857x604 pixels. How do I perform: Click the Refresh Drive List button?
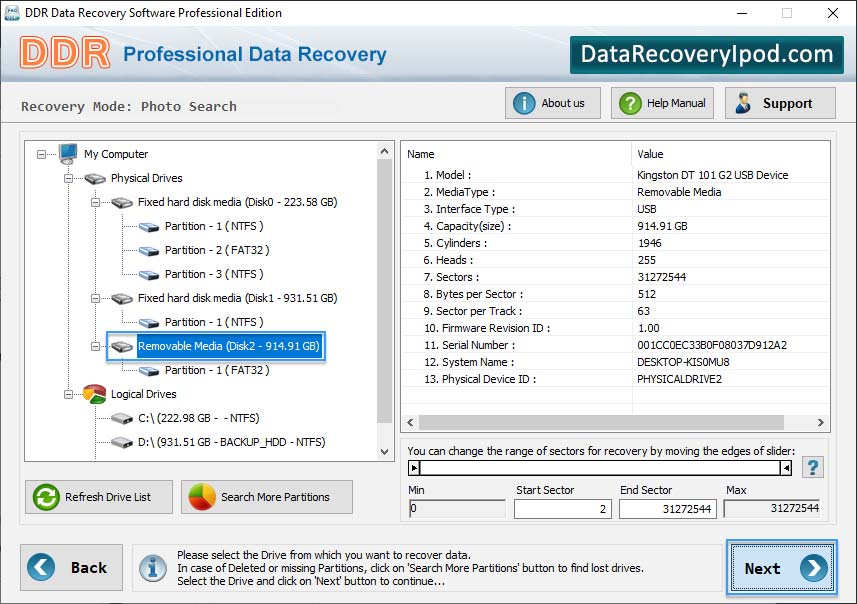pyautogui.click(x=99, y=497)
